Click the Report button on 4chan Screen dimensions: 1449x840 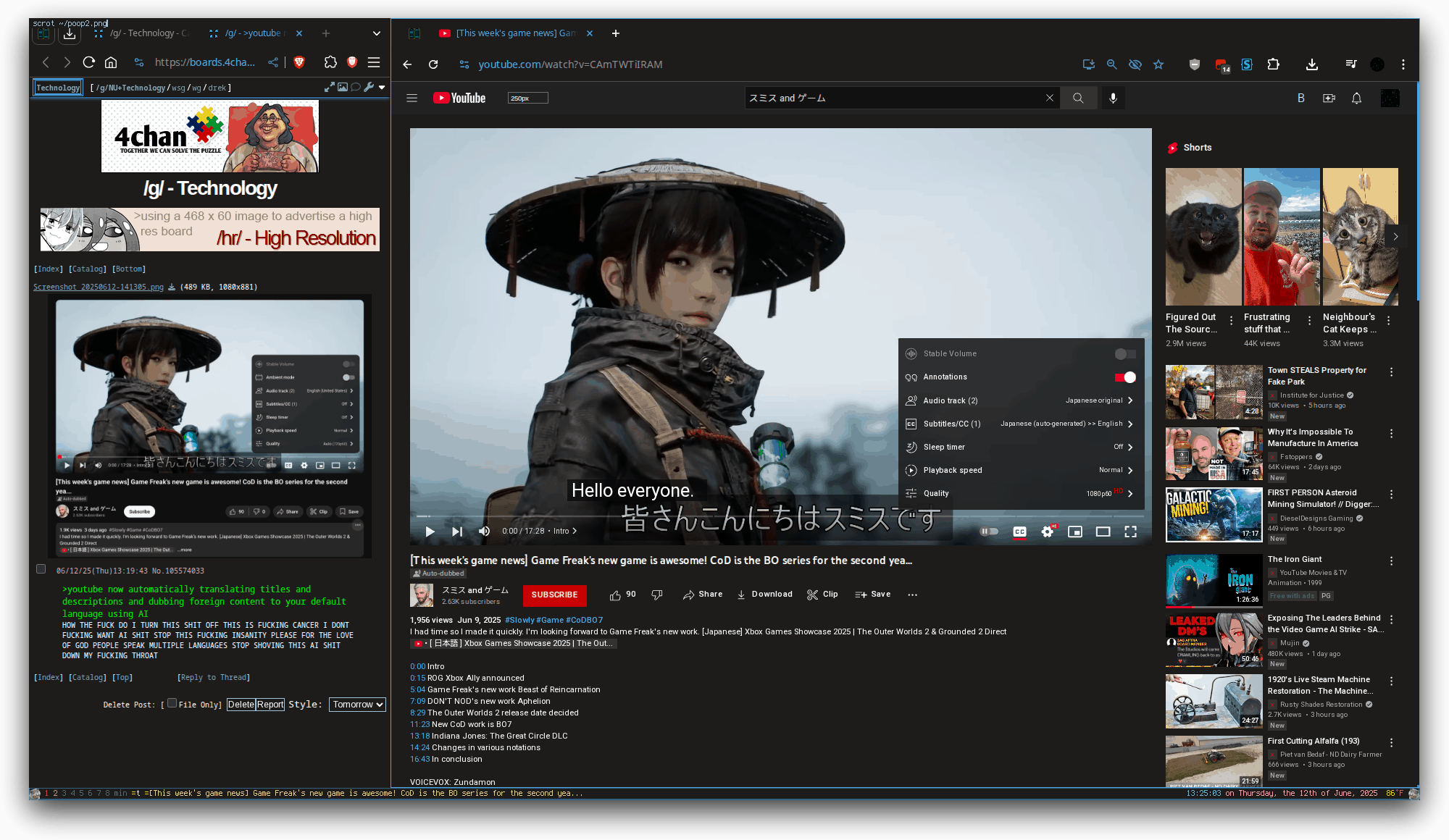click(x=270, y=705)
